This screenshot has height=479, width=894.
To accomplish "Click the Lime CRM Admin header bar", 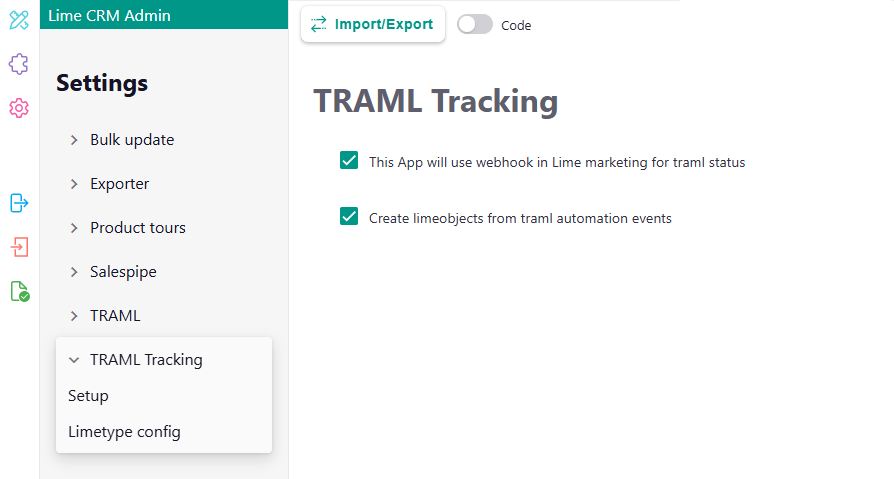I will [164, 15].
